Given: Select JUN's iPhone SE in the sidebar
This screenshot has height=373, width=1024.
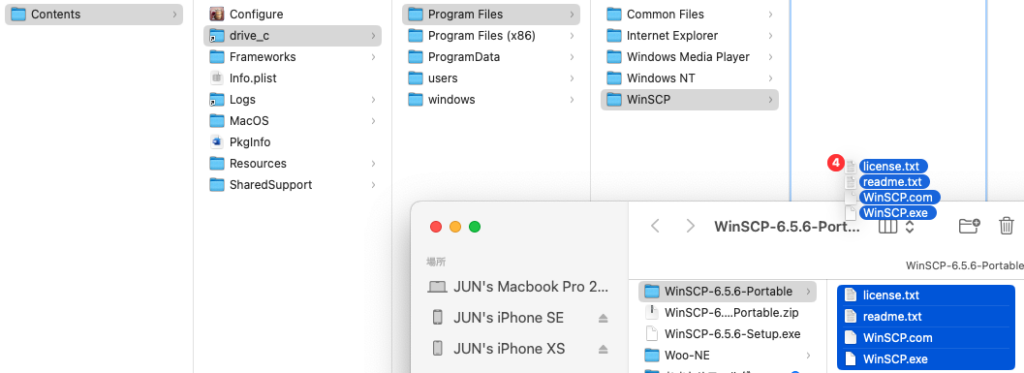Looking at the screenshot, I should point(518,318).
